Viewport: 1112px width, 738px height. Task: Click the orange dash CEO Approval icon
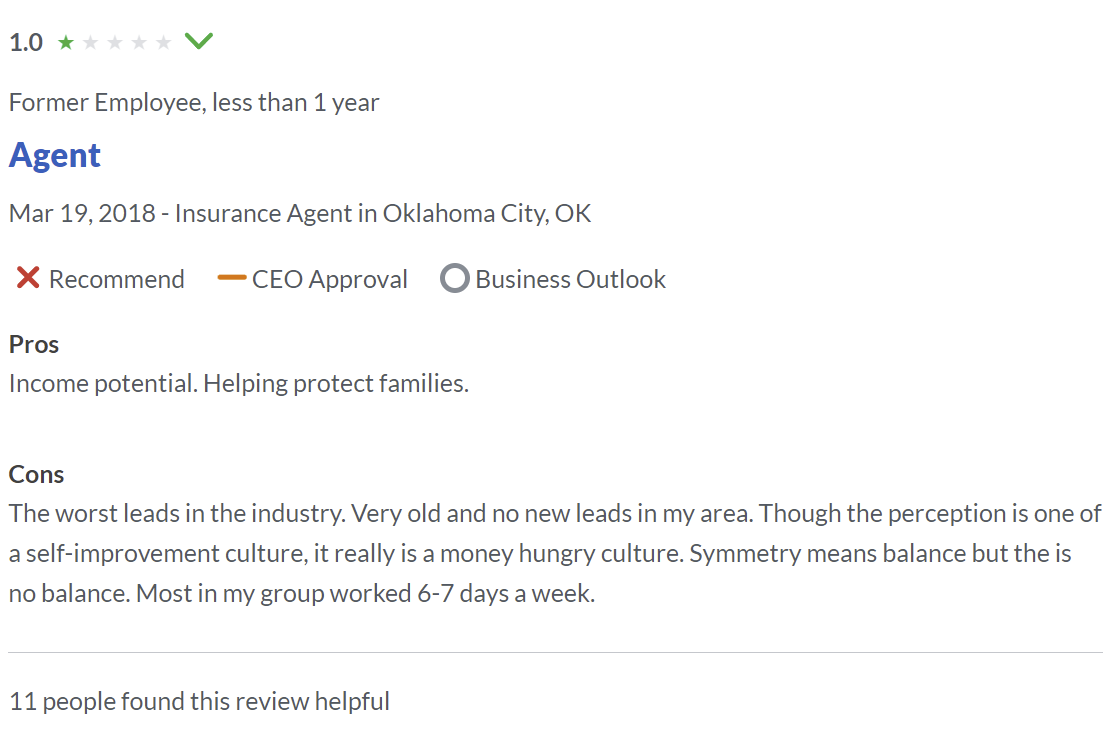pos(231,278)
